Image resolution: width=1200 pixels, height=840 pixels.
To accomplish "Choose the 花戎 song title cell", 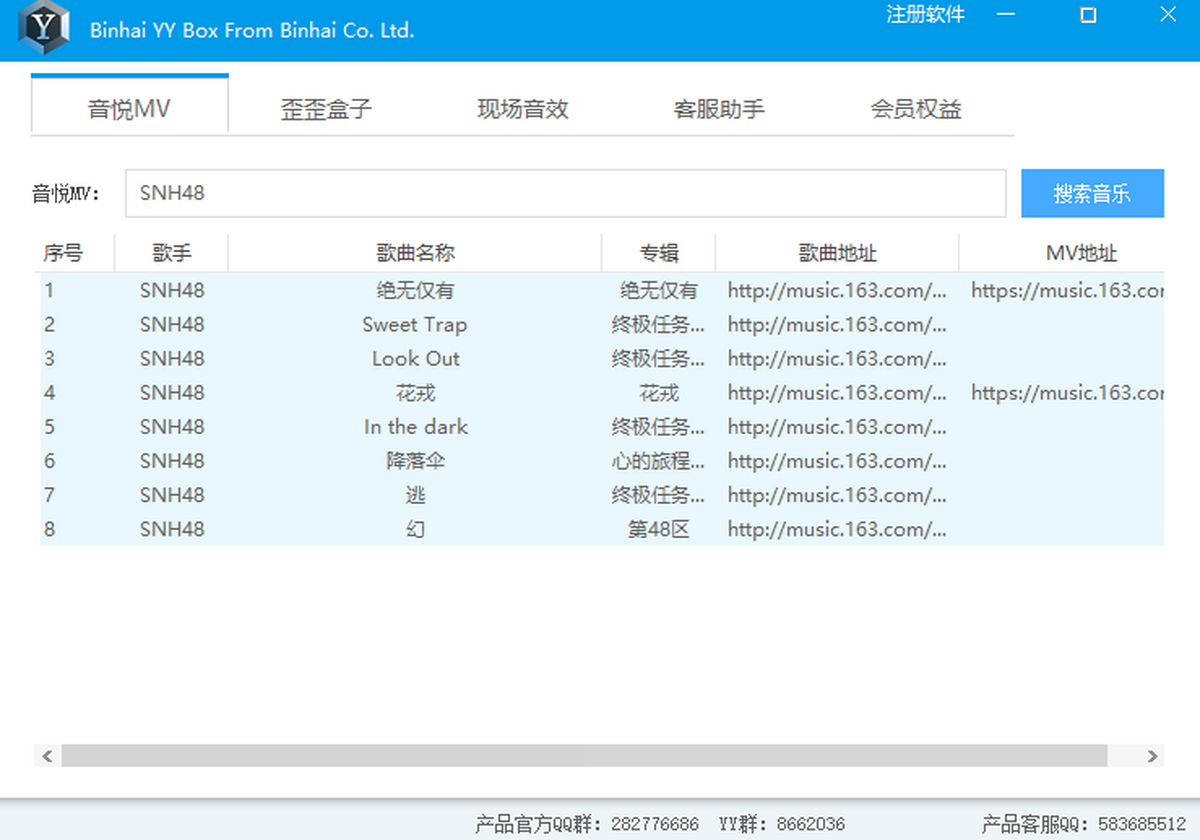I will tap(415, 393).
